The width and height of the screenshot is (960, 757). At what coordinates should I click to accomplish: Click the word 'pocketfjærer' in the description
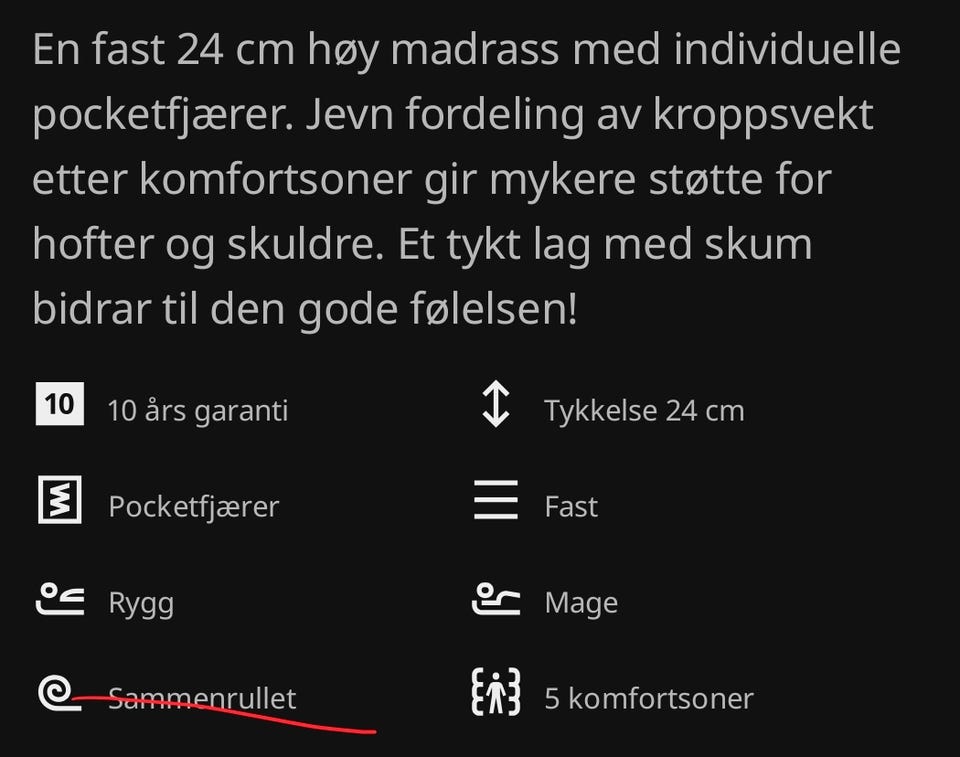[x=163, y=116]
